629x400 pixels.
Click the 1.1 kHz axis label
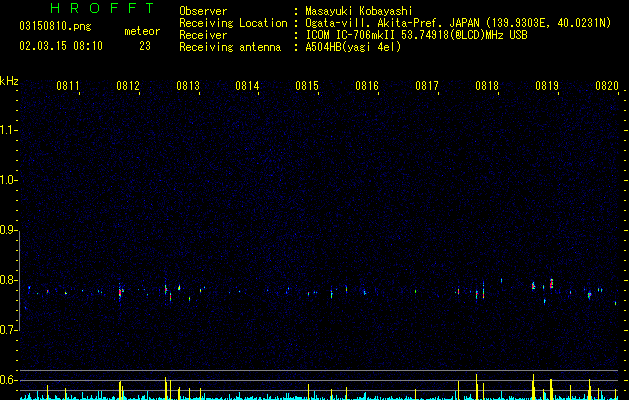[x=8, y=130]
